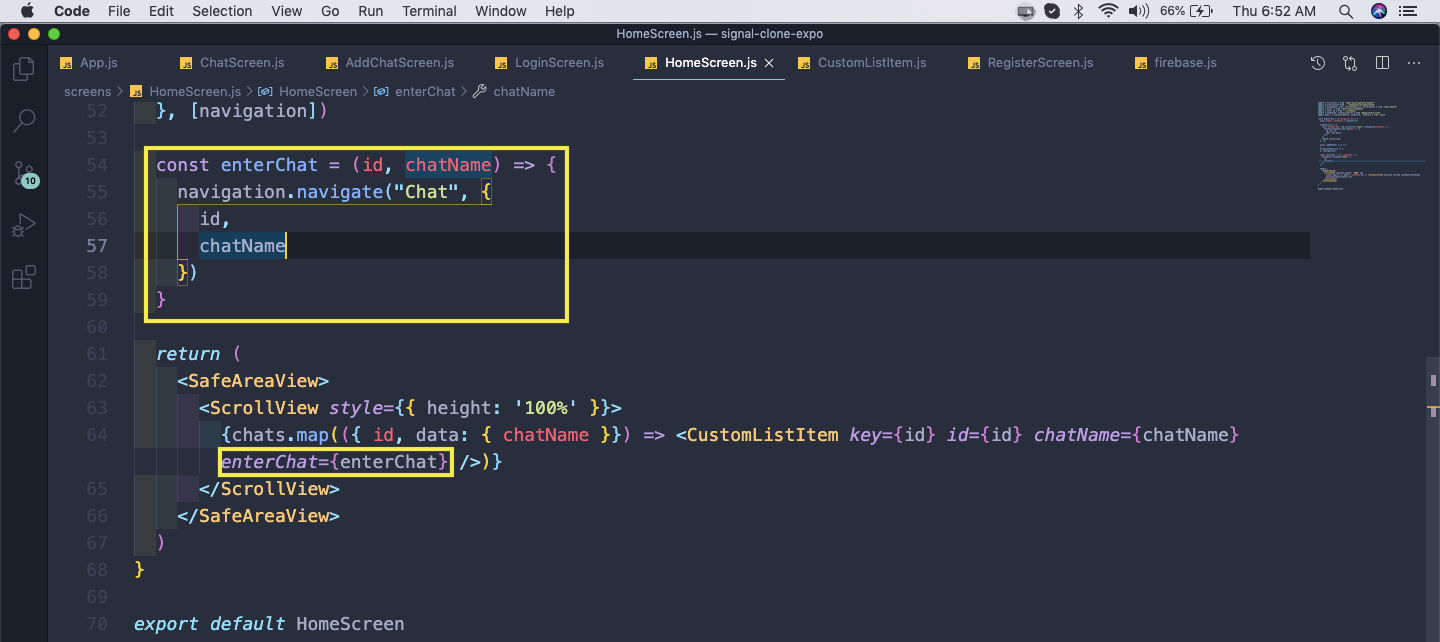Screen dimensions: 1440x642
Task: Open the Extensions view
Action: [x=23, y=277]
